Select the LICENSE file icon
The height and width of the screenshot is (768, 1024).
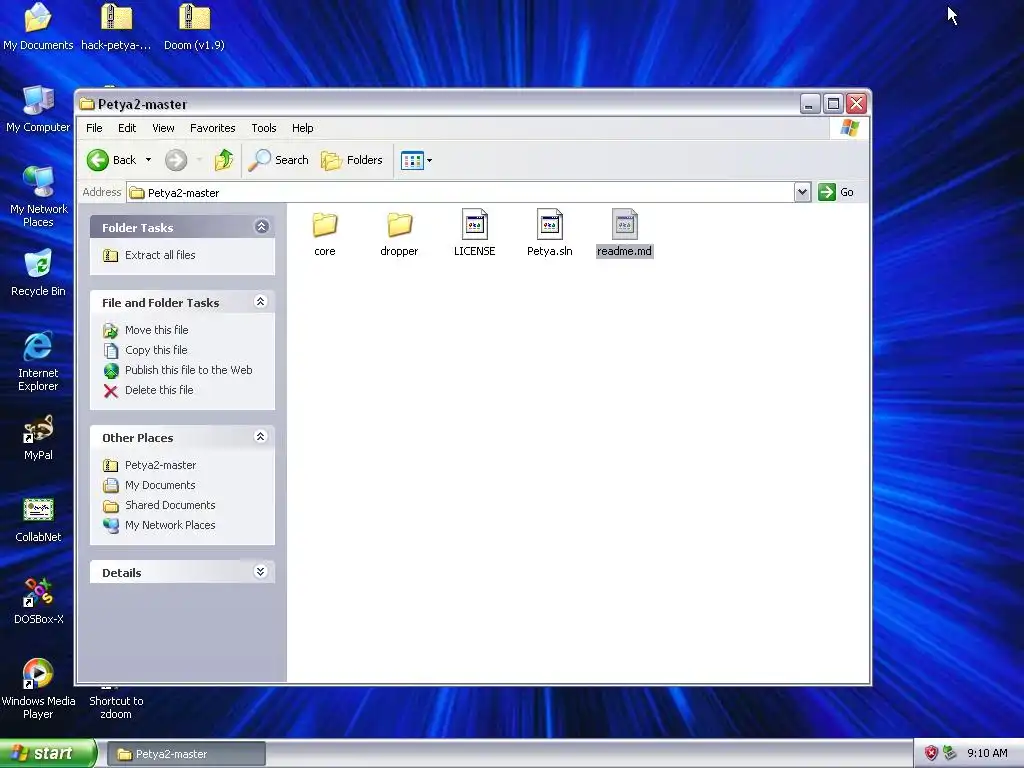pyautogui.click(x=475, y=224)
